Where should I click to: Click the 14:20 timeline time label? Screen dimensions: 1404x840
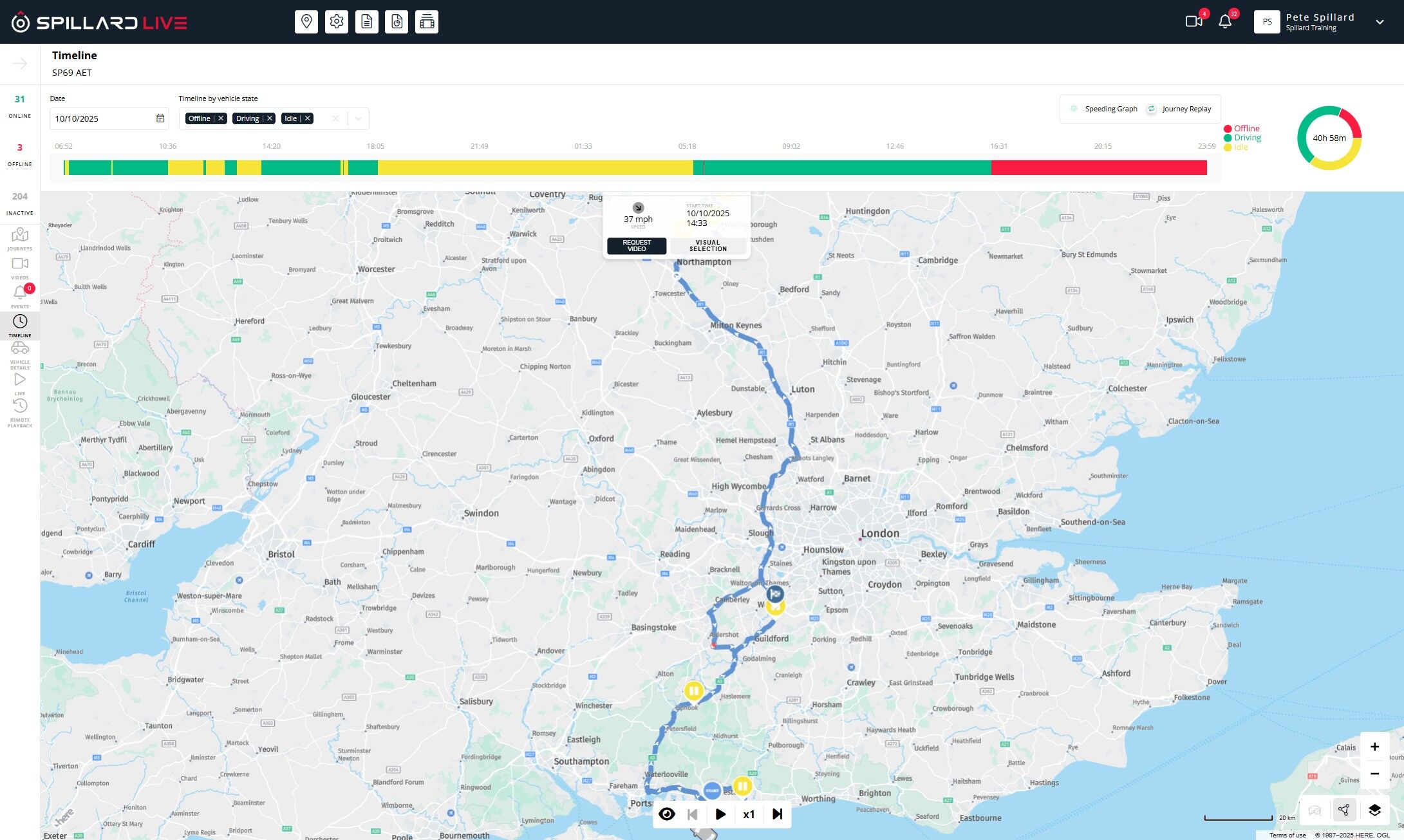point(272,146)
